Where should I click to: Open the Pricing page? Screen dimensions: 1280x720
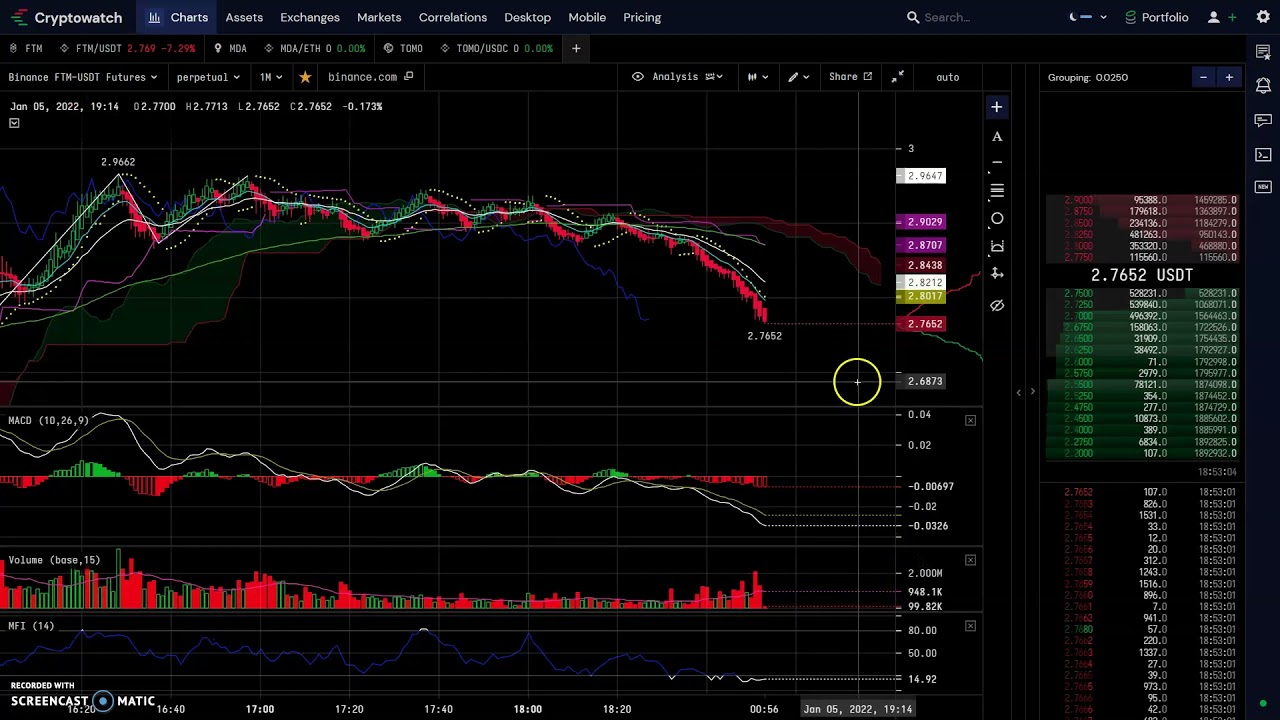(642, 17)
